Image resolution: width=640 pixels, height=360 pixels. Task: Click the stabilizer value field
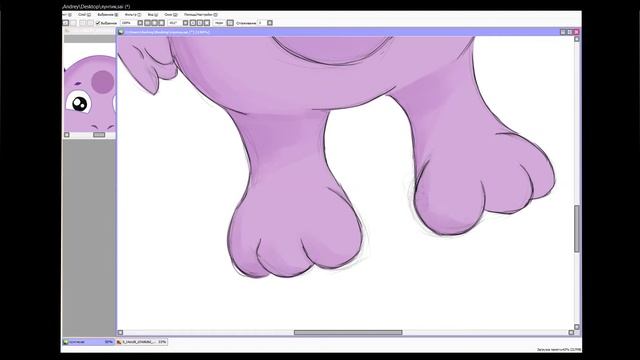(262, 23)
